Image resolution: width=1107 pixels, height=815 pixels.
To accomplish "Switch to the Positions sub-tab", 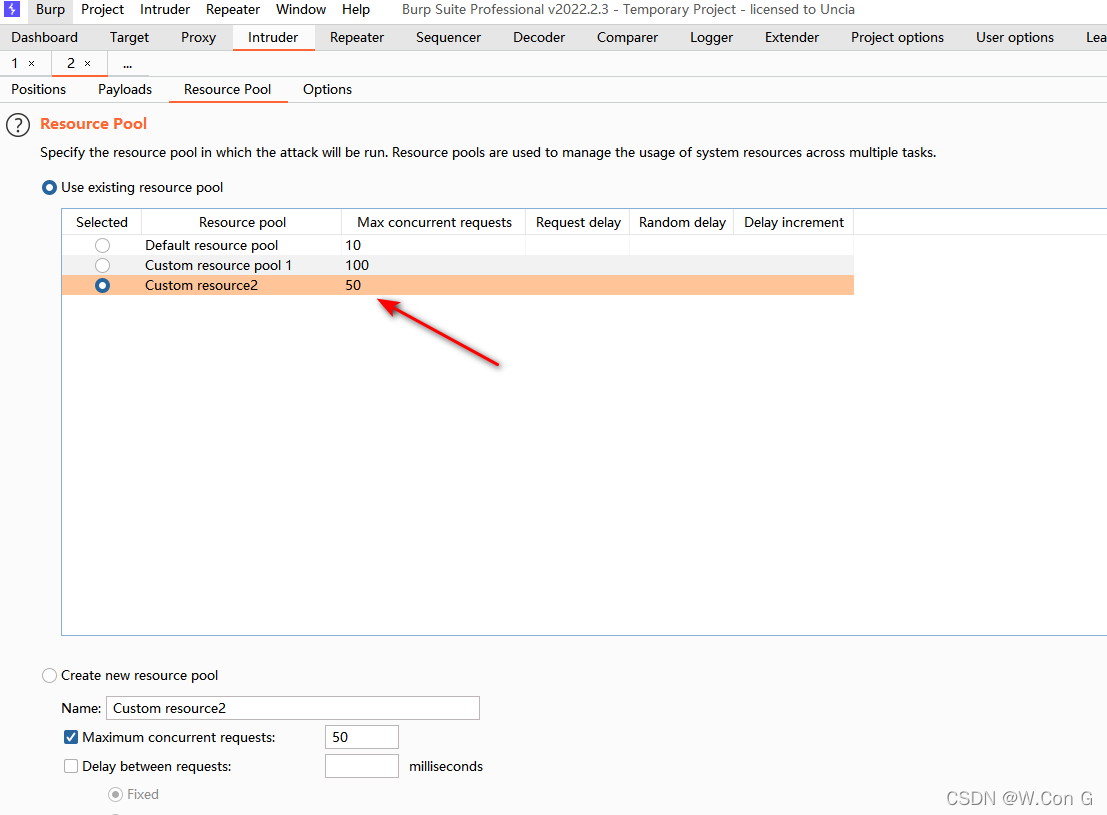I will (39, 90).
